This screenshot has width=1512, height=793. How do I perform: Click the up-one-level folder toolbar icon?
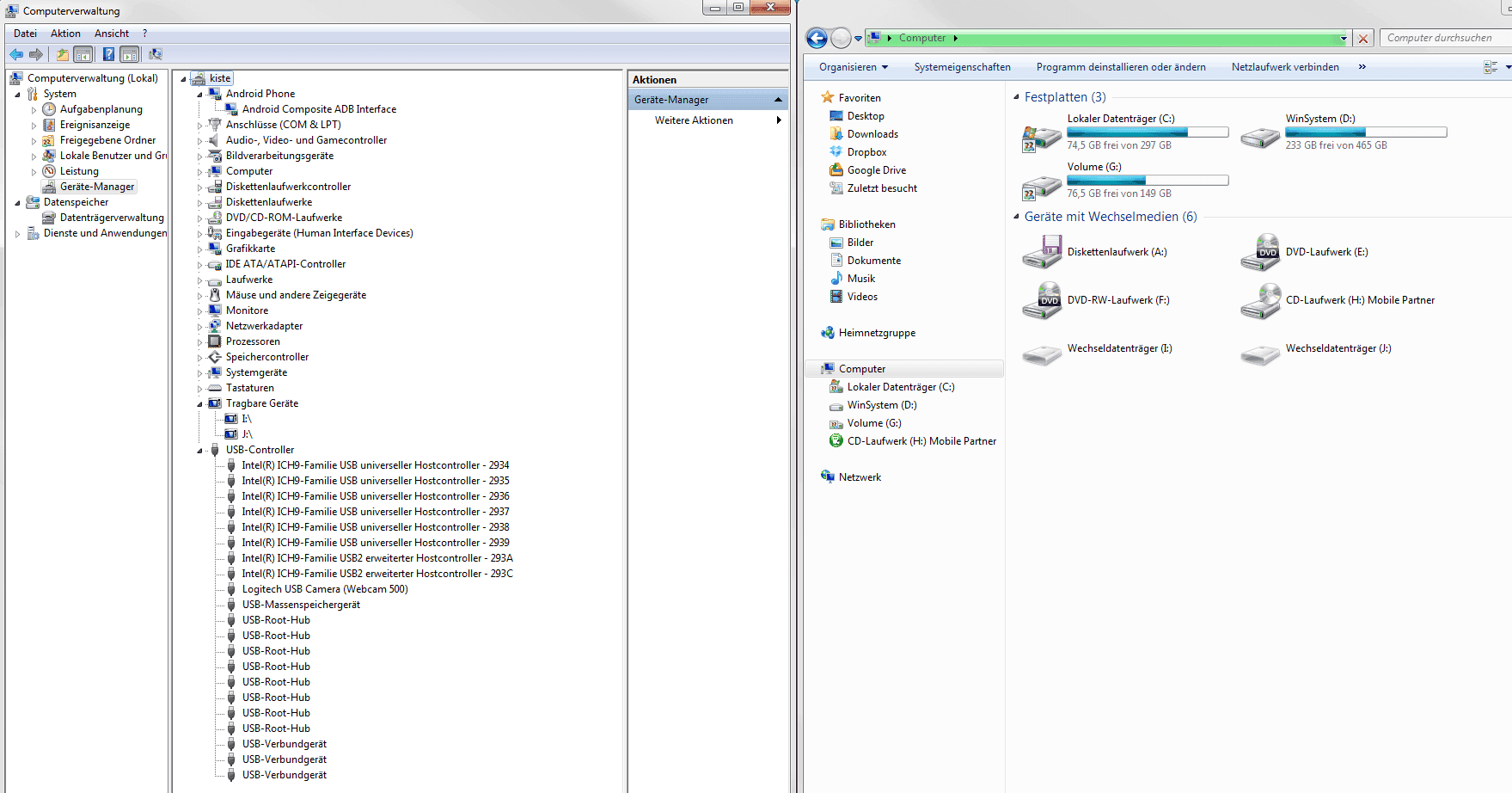[x=63, y=54]
